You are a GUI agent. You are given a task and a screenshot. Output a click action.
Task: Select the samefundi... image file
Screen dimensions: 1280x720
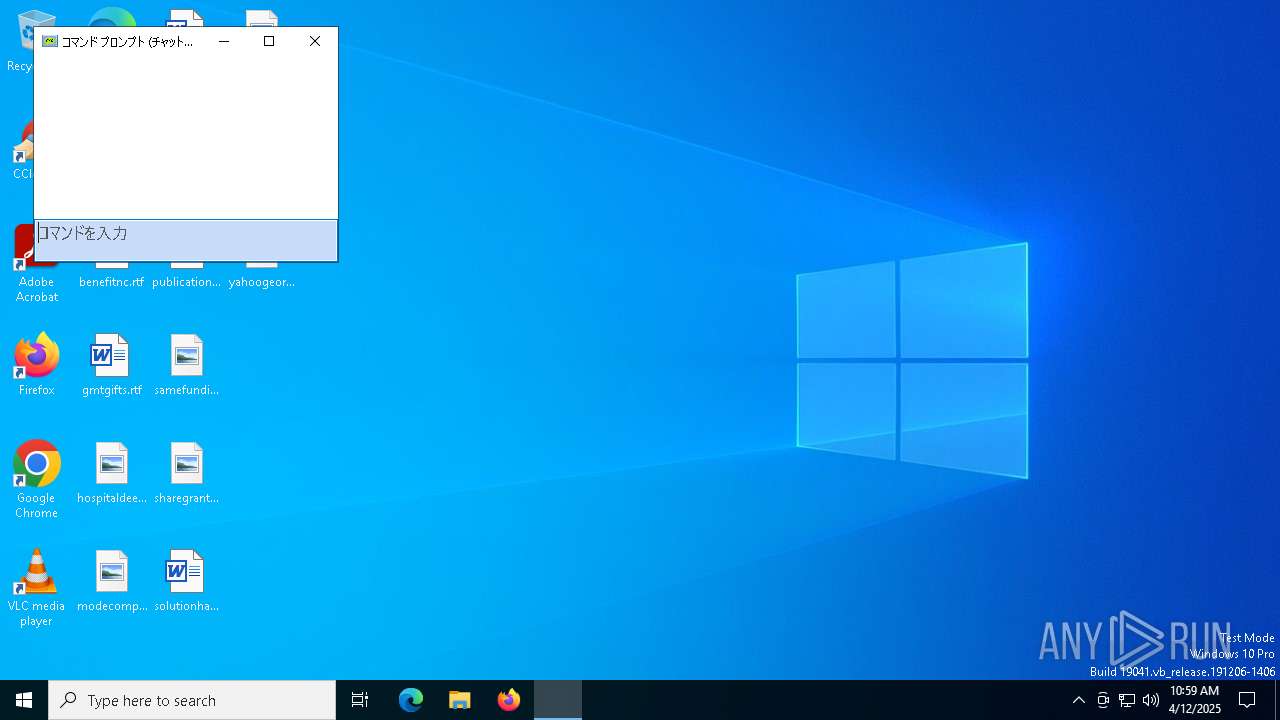[x=186, y=365]
